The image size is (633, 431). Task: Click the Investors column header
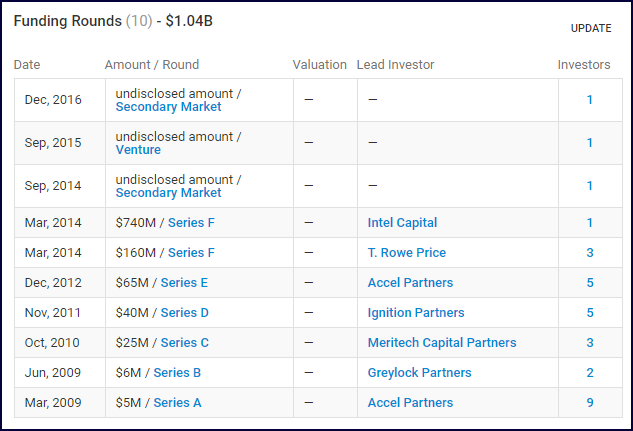pyautogui.click(x=584, y=65)
